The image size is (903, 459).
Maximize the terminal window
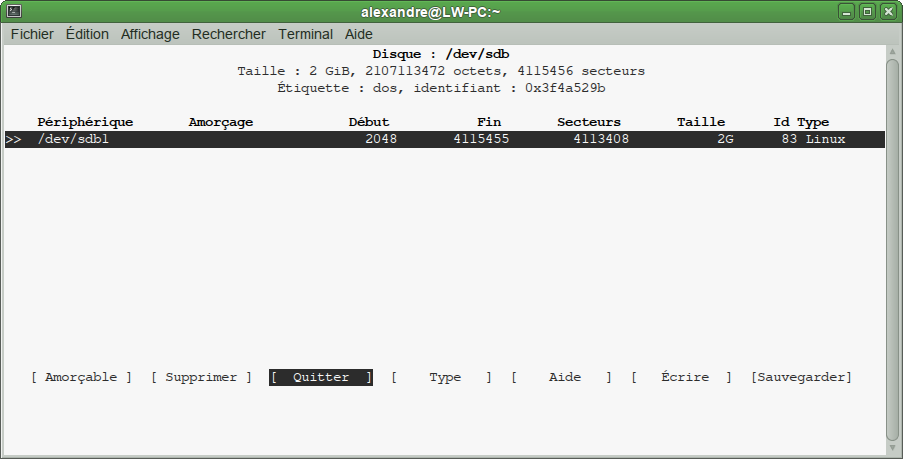[x=867, y=11]
